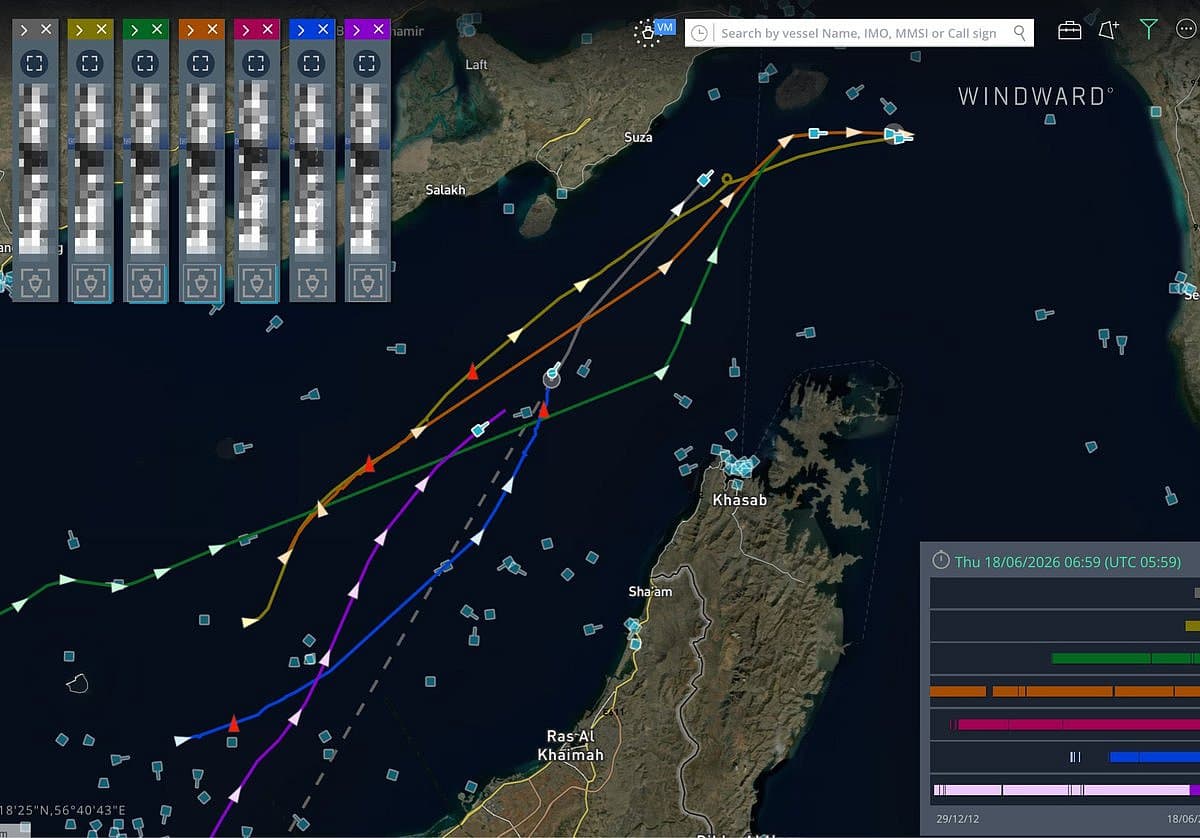Expand the green vessel card chevron
Image resolution: width=1200 pixels, height=838 pixels.
click(x=134, y=30)
